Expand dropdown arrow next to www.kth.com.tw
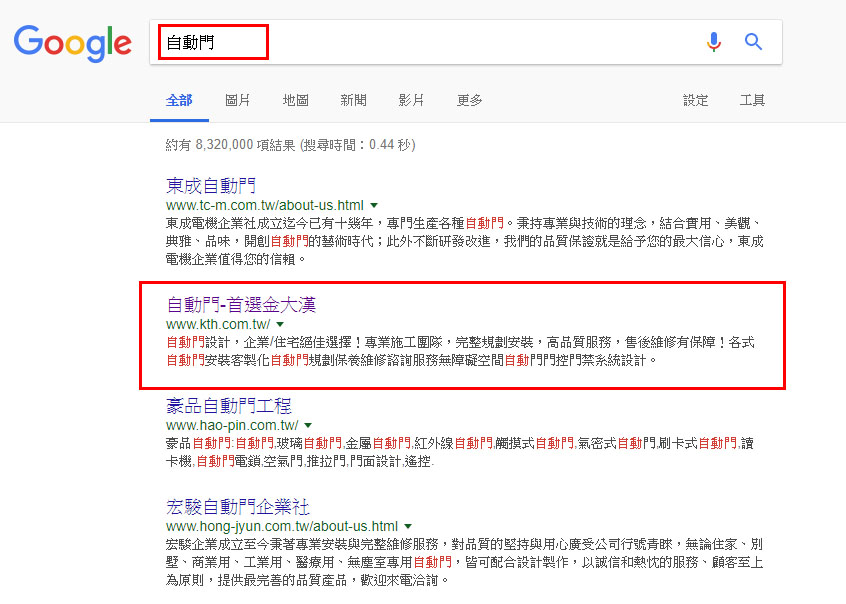Viewport: 846px width, 604px height. pyautogui.click(x=280, y=324)
